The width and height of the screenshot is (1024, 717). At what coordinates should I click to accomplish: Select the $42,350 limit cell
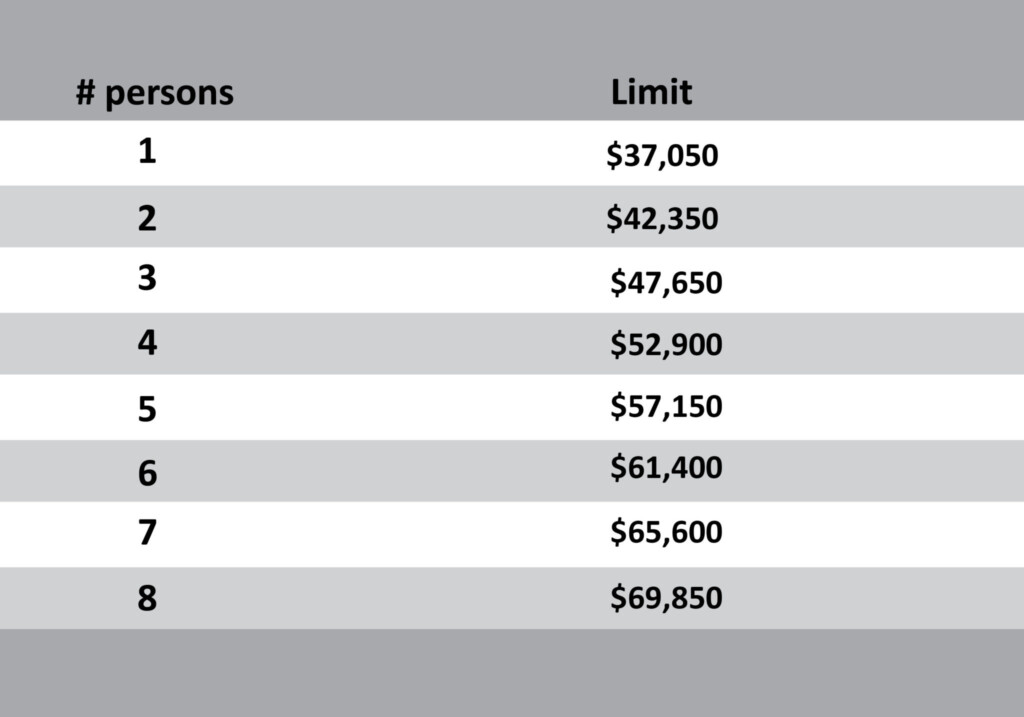click(x=662, y=218)
